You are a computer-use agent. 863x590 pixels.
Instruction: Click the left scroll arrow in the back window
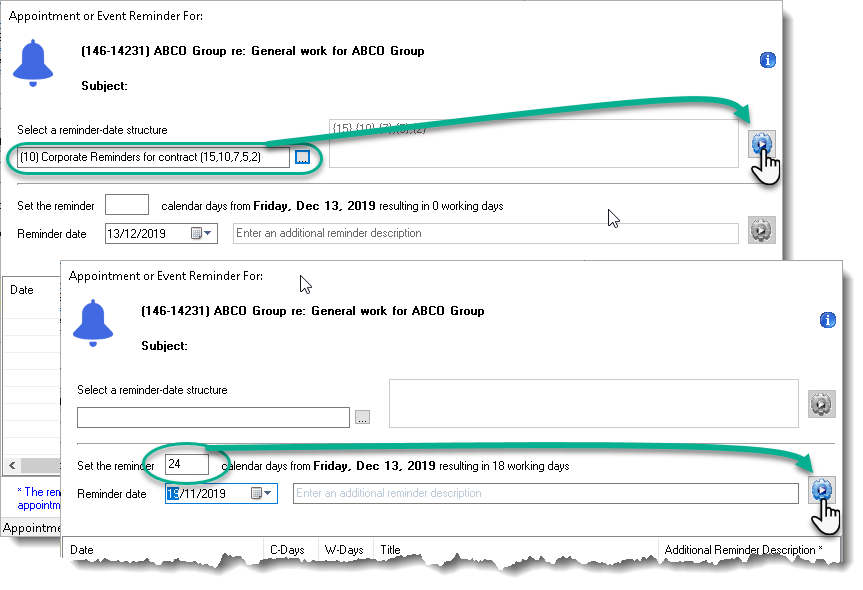[x=12, y=466]
